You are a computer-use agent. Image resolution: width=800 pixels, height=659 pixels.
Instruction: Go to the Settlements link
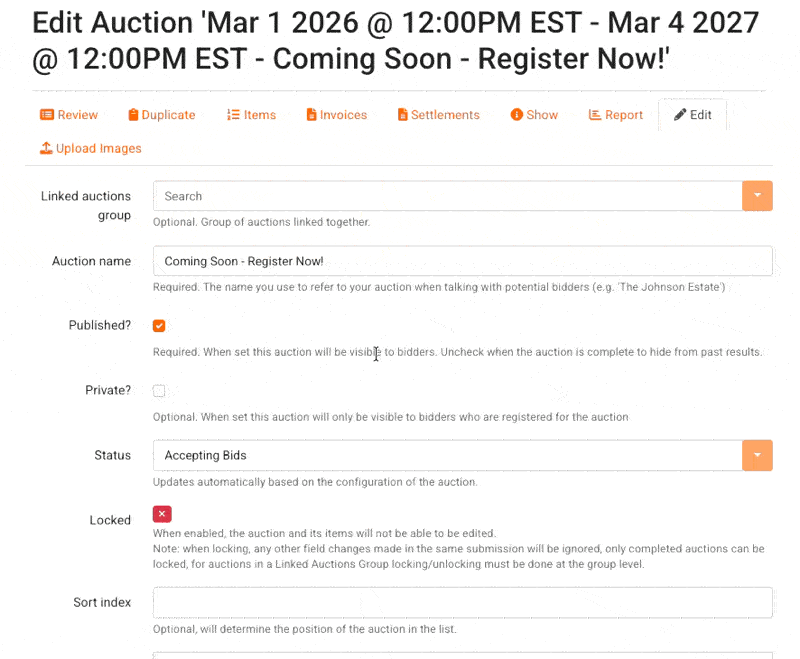[445, 115]
